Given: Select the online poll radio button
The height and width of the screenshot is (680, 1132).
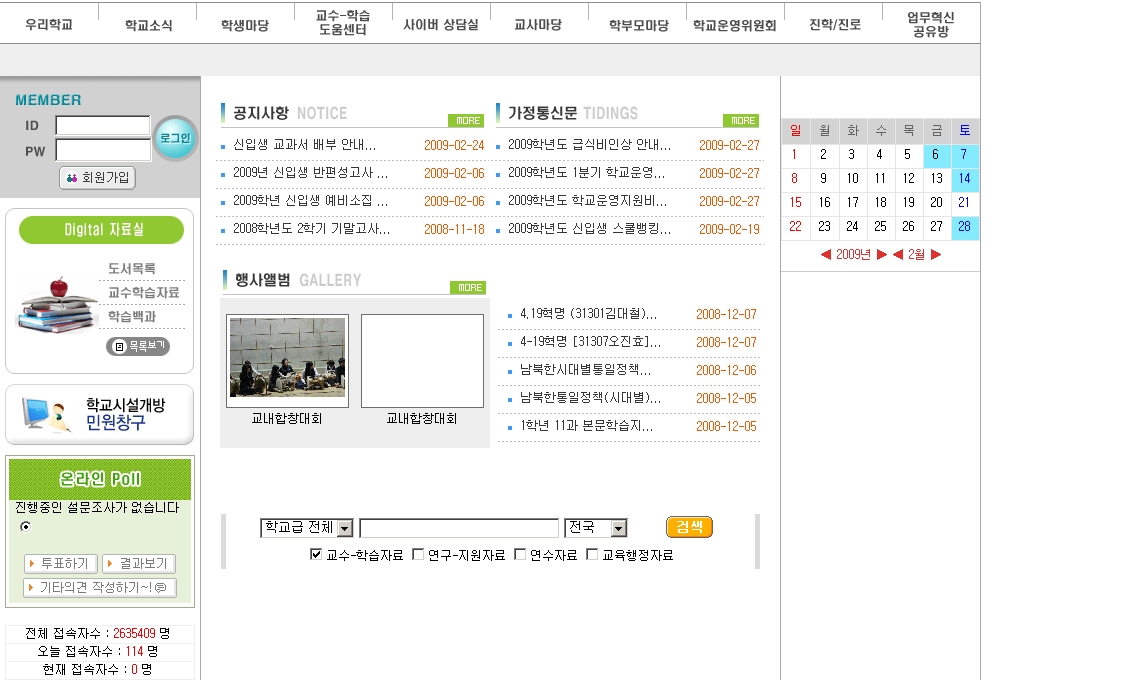Looking at the screenshot, I should [x=25, y=526].
